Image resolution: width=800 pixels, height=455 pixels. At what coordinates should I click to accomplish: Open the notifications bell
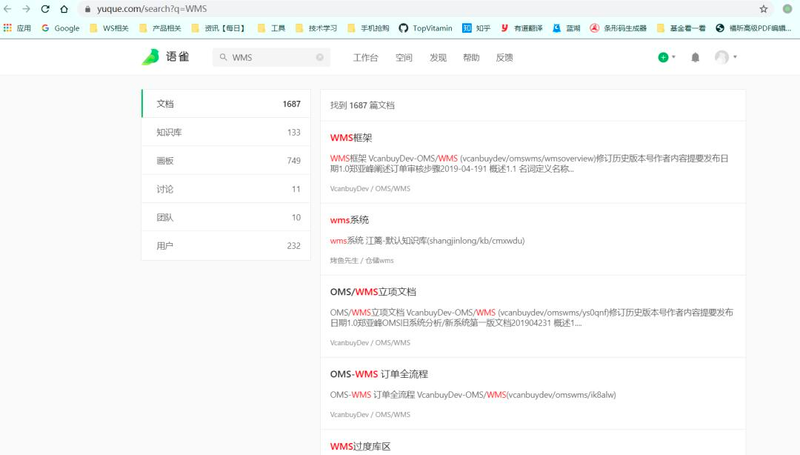[695, 58]
